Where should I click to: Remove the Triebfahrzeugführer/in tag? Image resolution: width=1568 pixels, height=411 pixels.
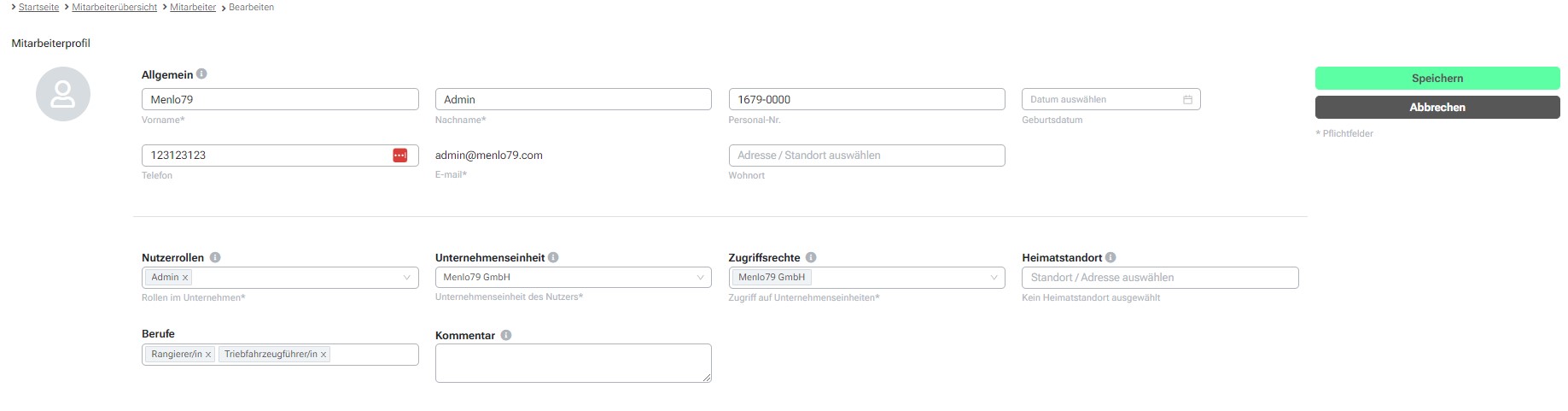(x=324, y=355)
